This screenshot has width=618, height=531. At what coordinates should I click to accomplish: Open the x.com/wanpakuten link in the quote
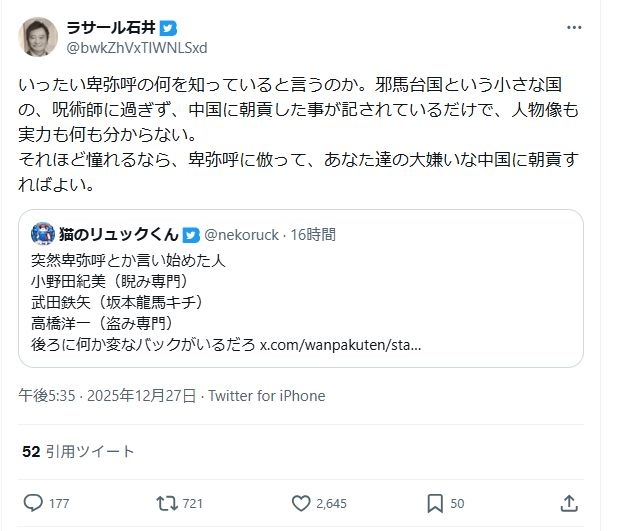coord(339,345)
